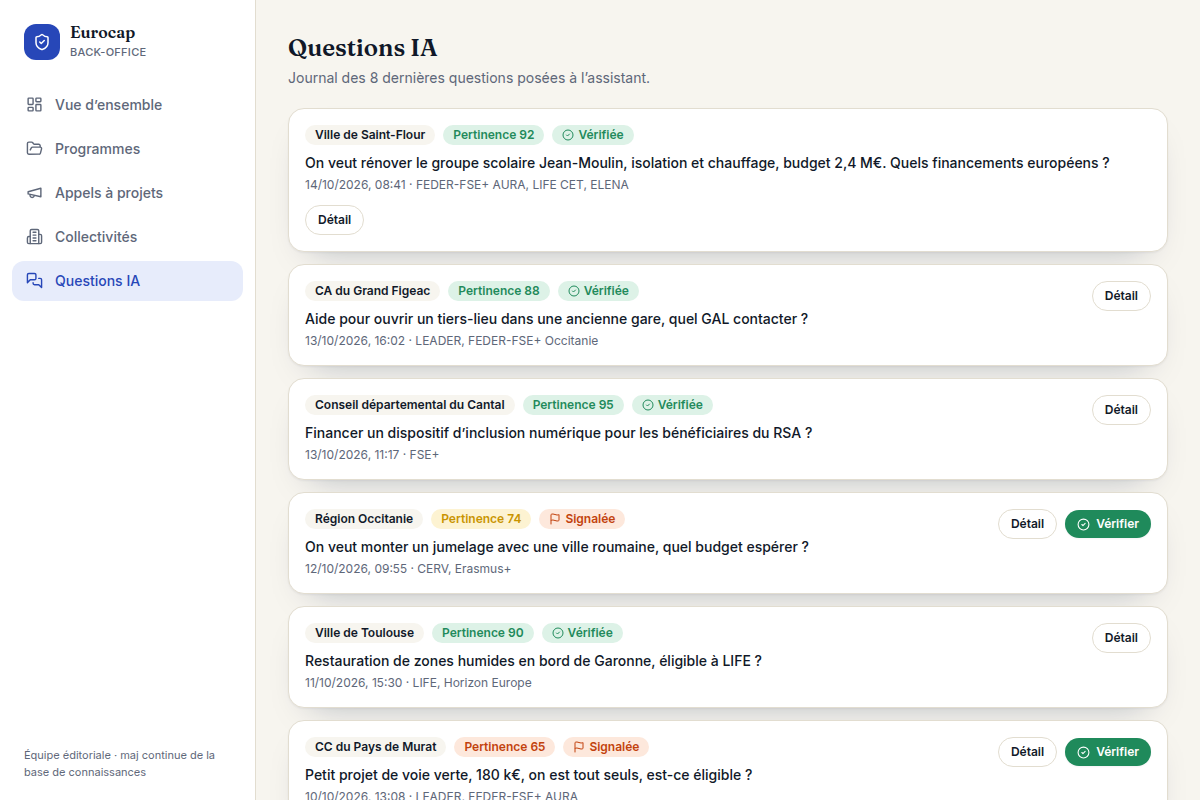Screen dimensions: 1200x800
Task: Click the check icon in Toulouse's Vérifiée badge
Action: click(558, 633)
